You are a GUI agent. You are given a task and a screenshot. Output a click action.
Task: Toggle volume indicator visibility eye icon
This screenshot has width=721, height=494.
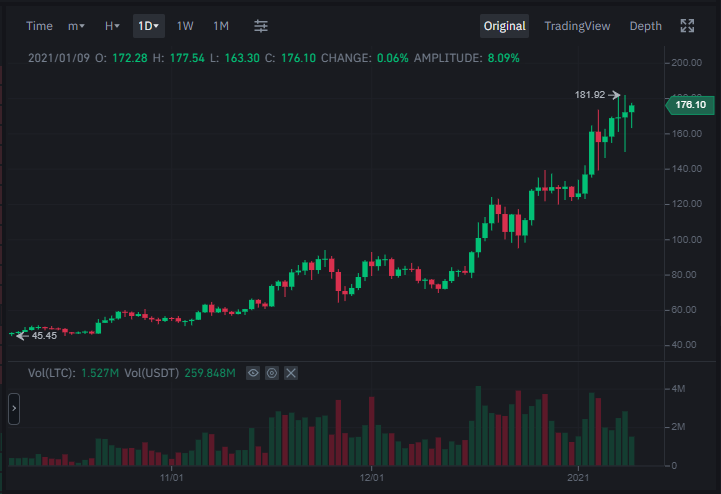click(253, 373)
